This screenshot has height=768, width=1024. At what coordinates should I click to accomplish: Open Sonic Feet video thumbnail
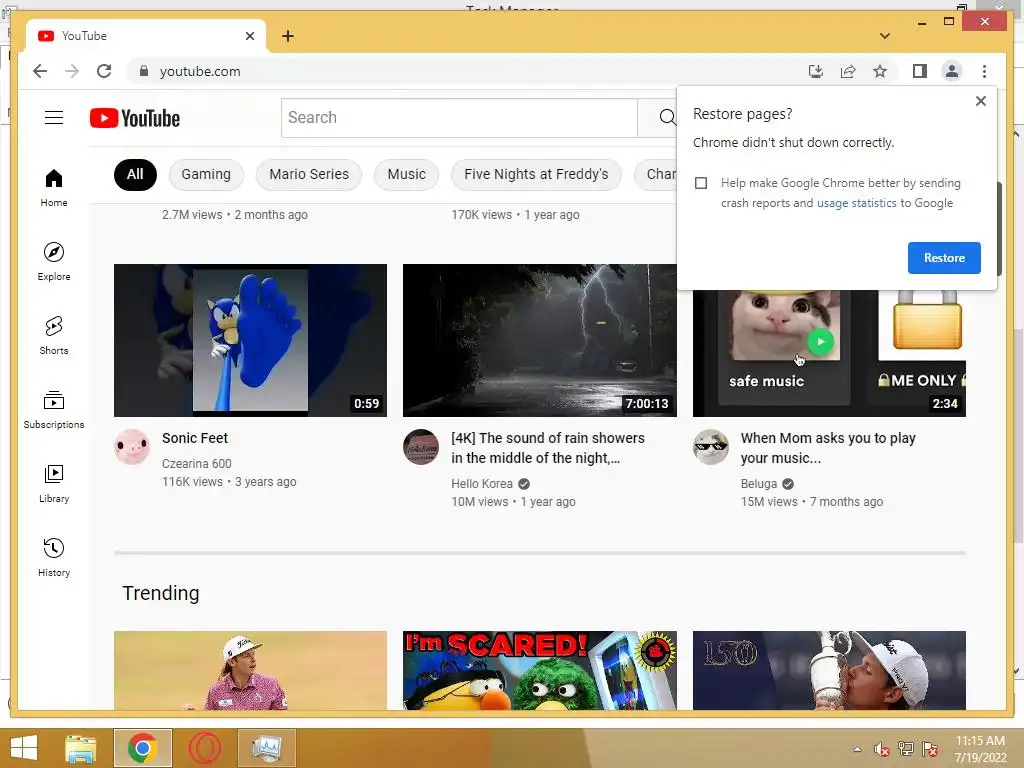click(x=250, y=340)
